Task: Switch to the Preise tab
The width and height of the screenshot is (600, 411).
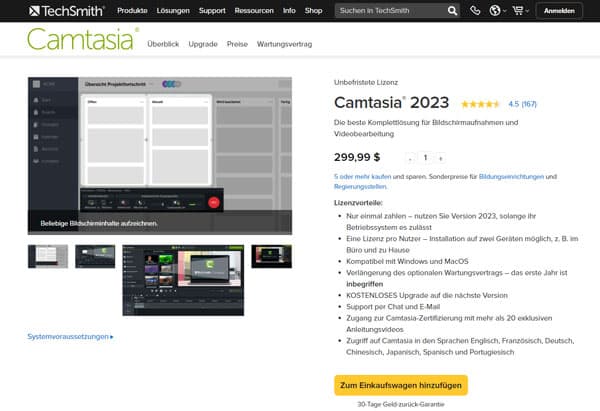Action: tap(237, 44)
